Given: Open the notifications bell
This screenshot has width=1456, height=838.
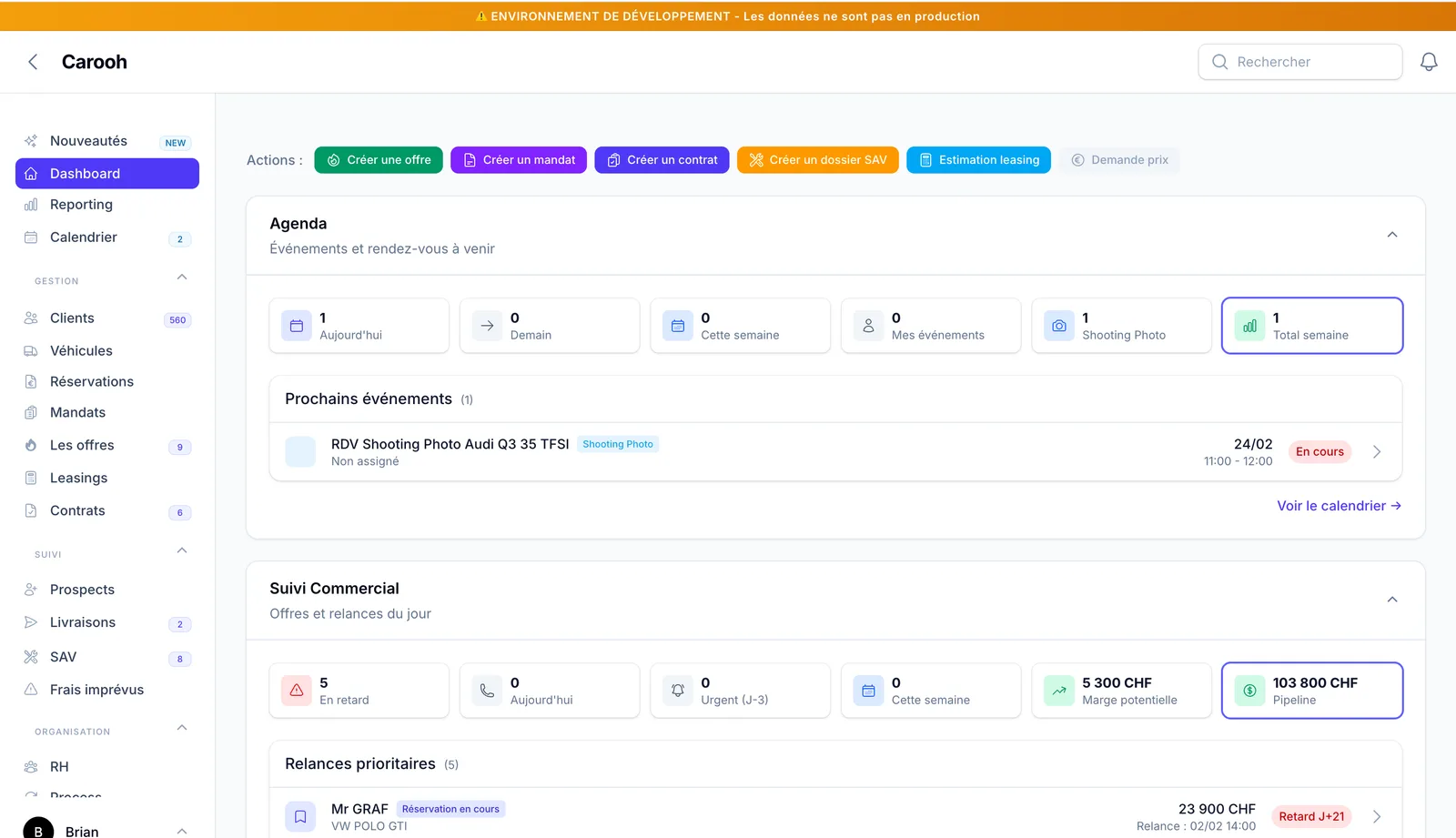Looking at the screenshot, I should point(1429,62).
